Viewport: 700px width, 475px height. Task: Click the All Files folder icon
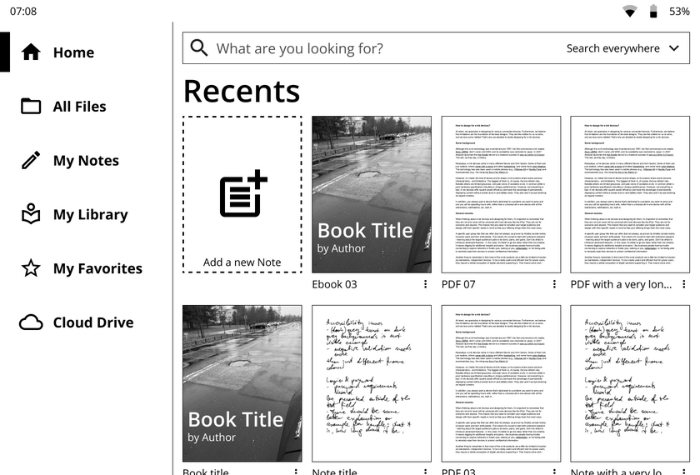(x=31, y=106)
